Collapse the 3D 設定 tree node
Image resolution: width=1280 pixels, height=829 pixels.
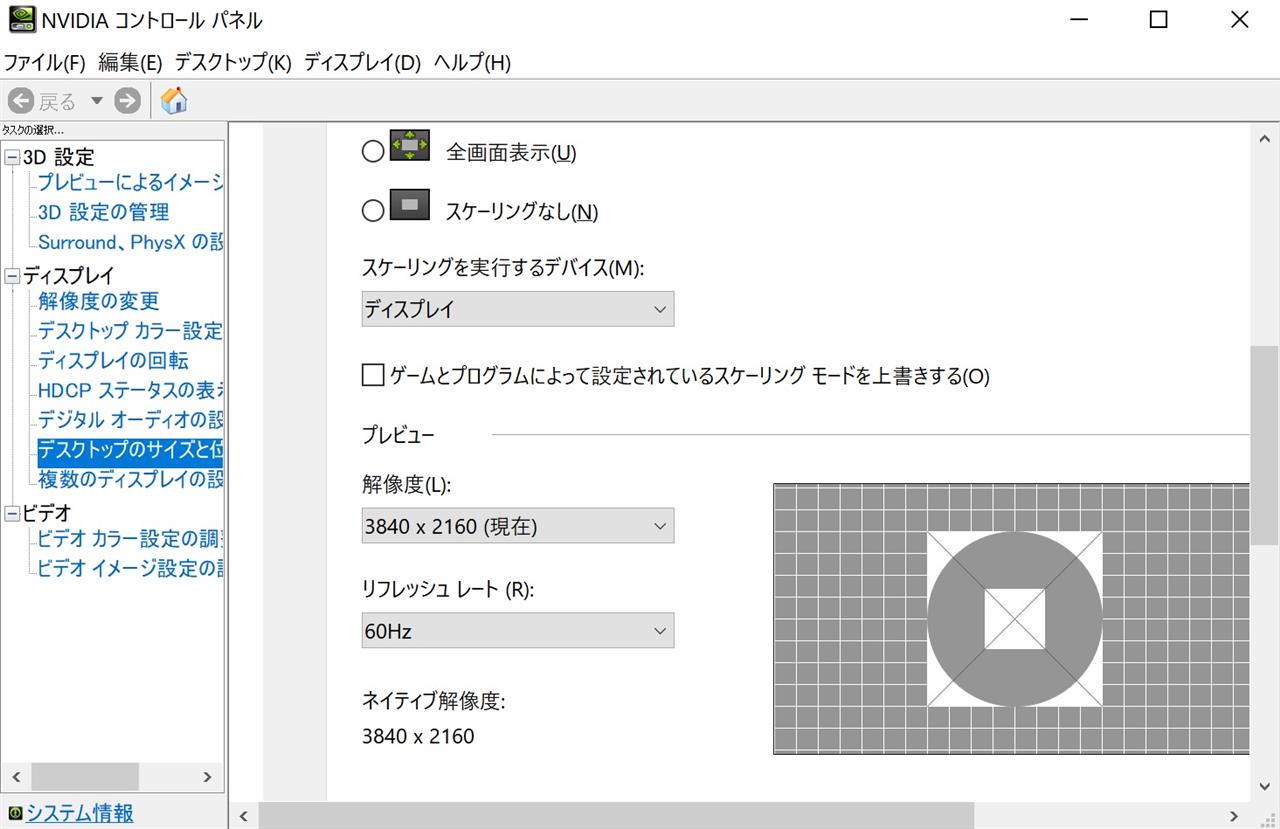[x=12, y=157]
